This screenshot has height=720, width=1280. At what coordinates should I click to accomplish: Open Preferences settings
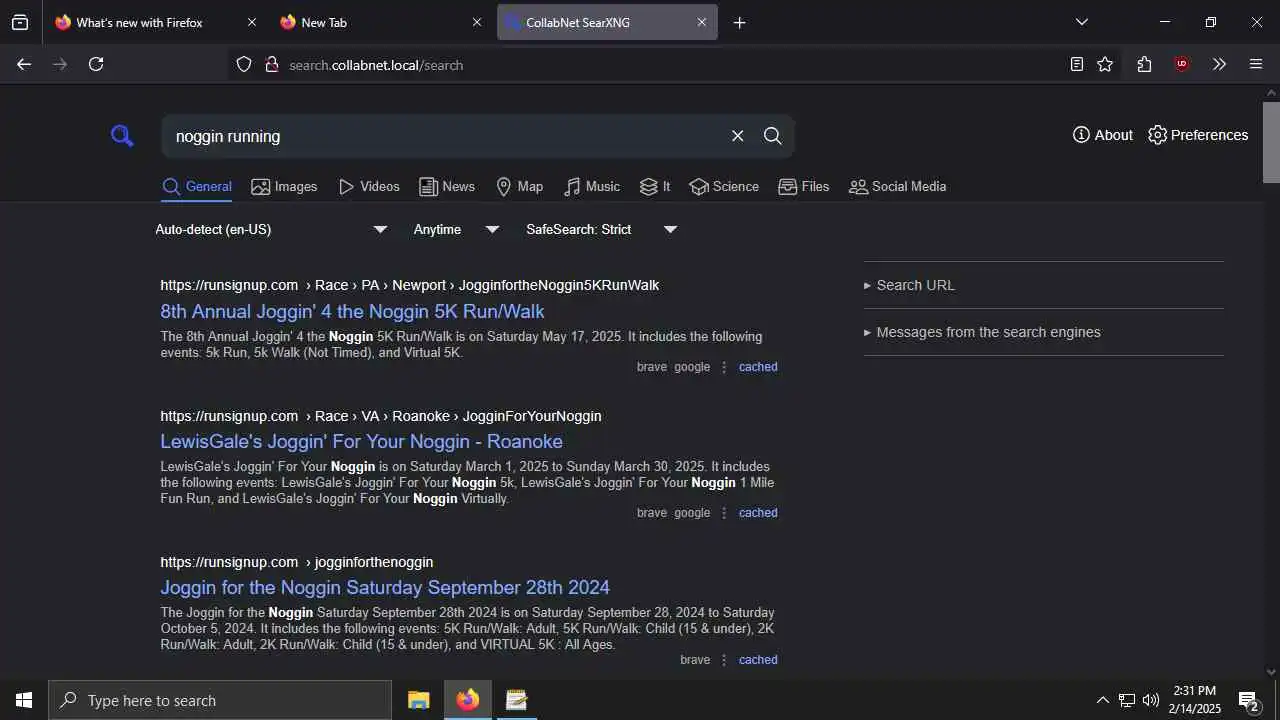click(x=1198, y=135)
